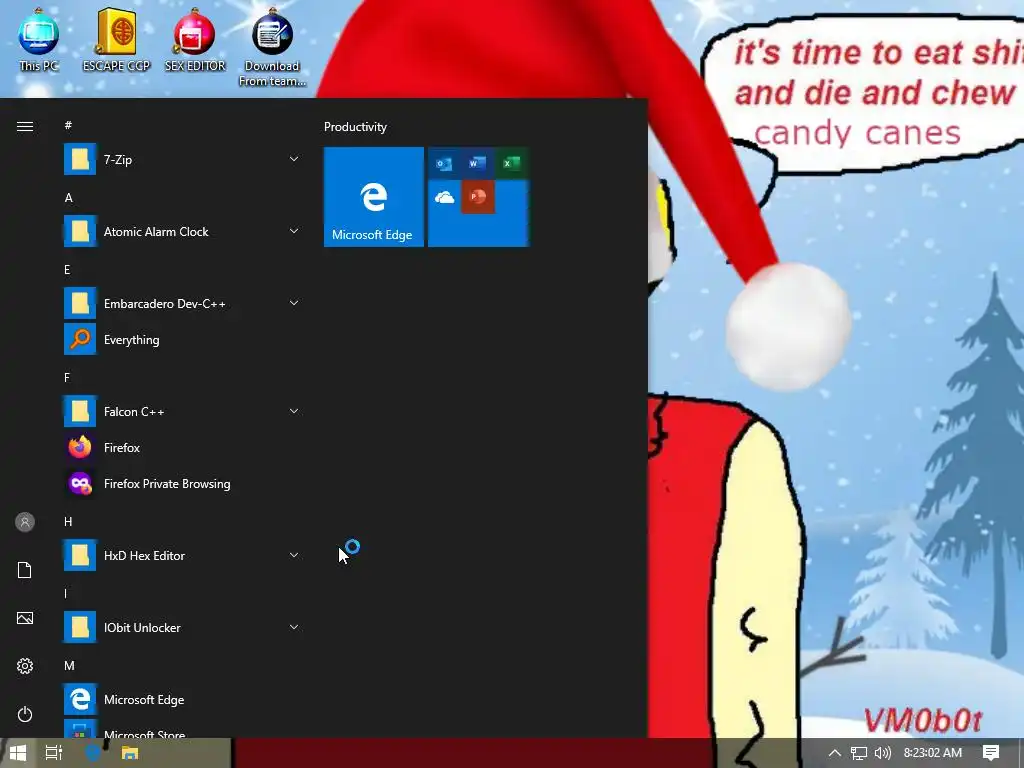Open the This PC desktop icon

tap(39, 39)
